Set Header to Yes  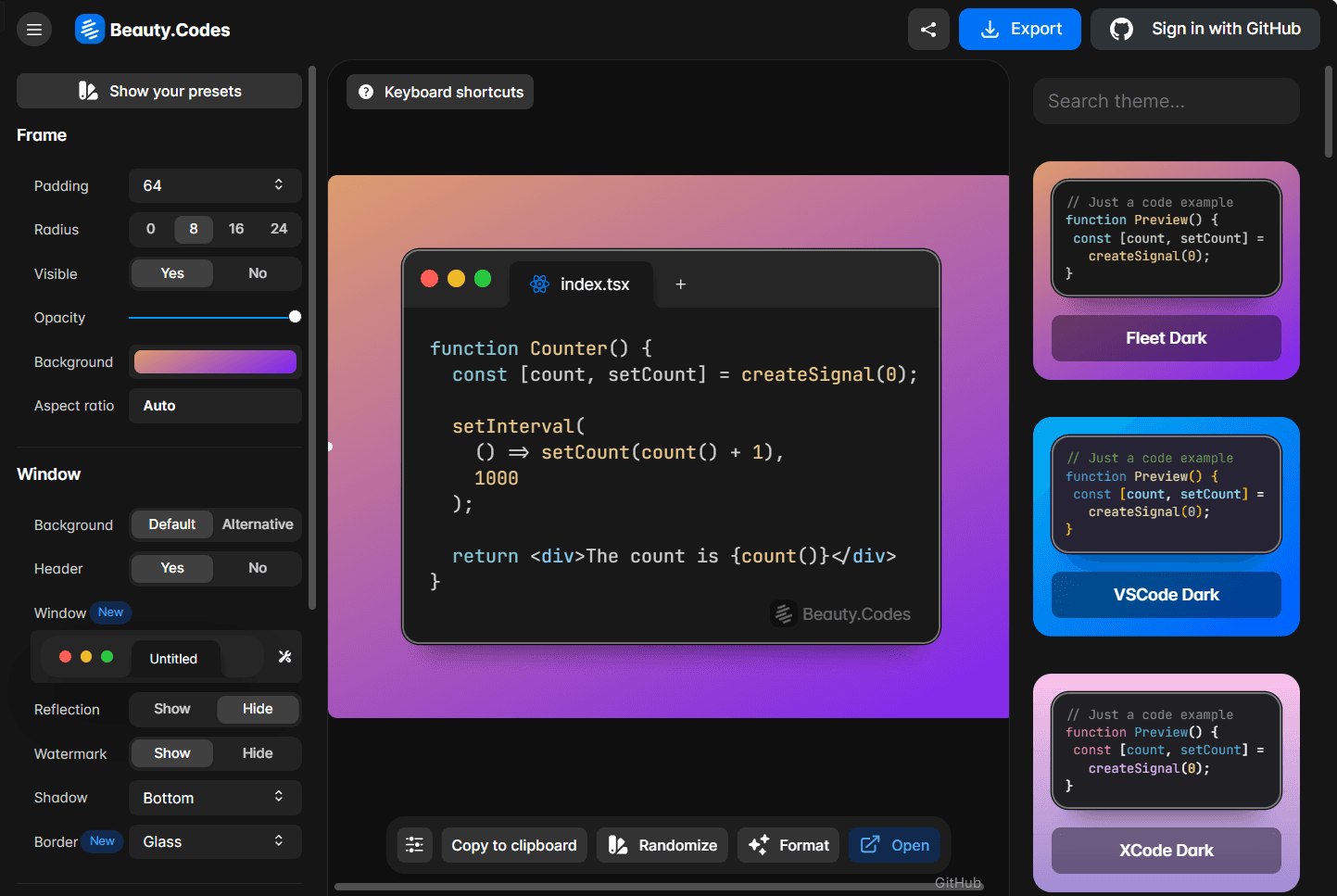coord(172,568)
